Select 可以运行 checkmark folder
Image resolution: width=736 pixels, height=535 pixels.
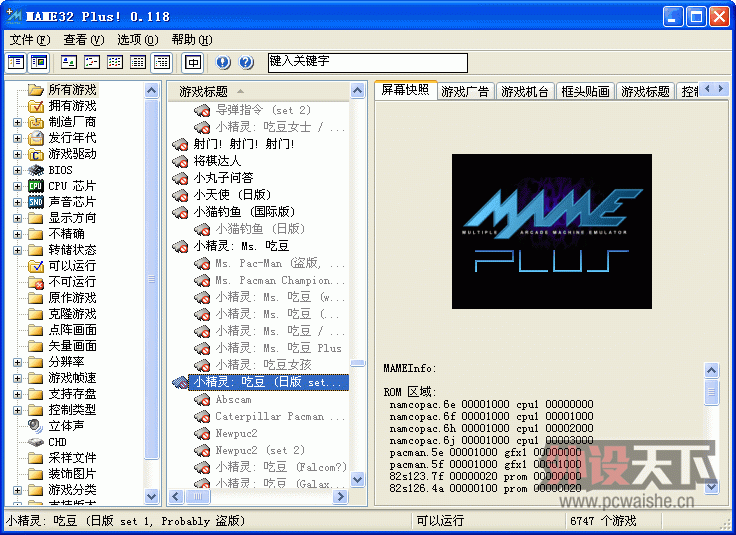pos(36,266)
